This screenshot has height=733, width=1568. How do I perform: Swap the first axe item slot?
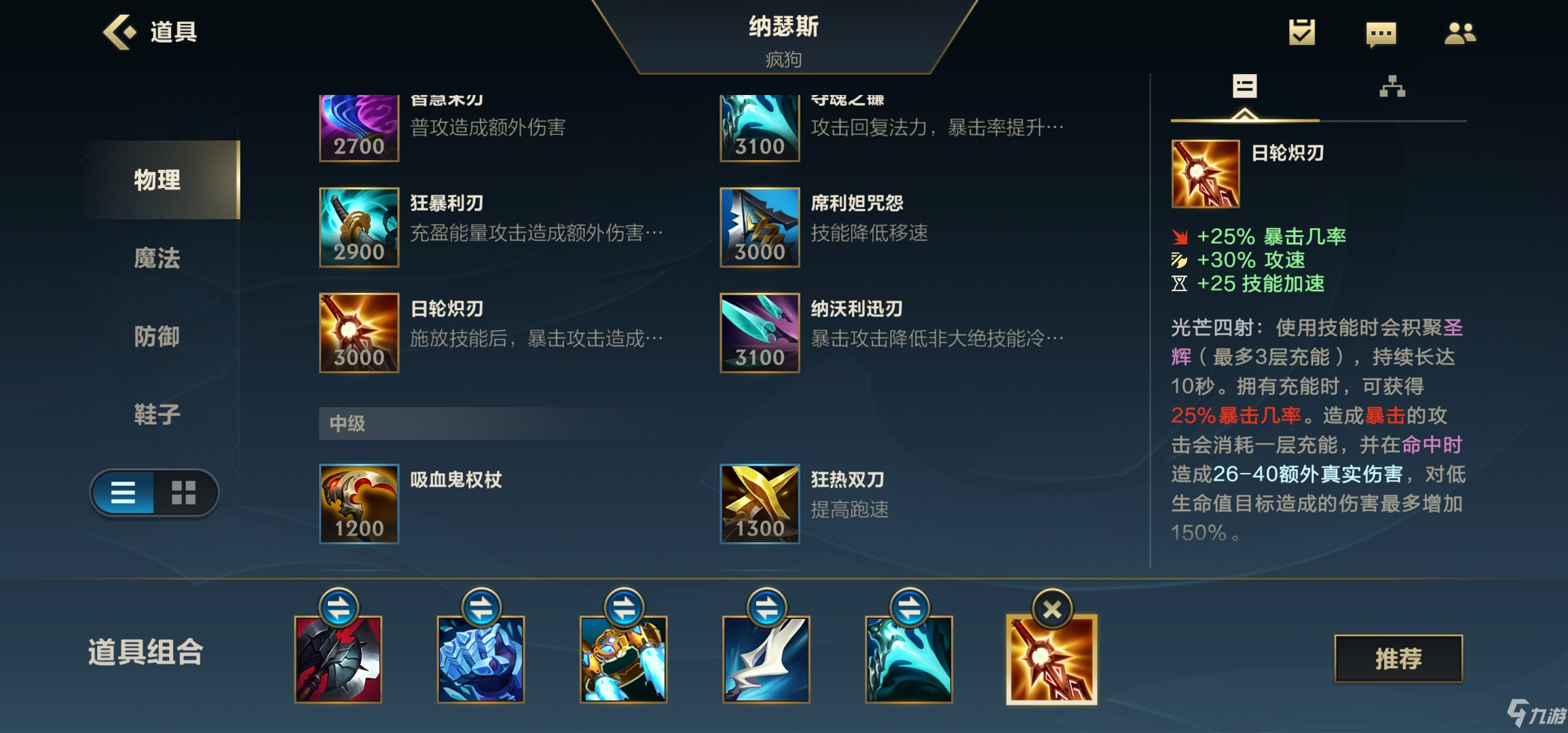pyautogui.click(x=339, y=607)
